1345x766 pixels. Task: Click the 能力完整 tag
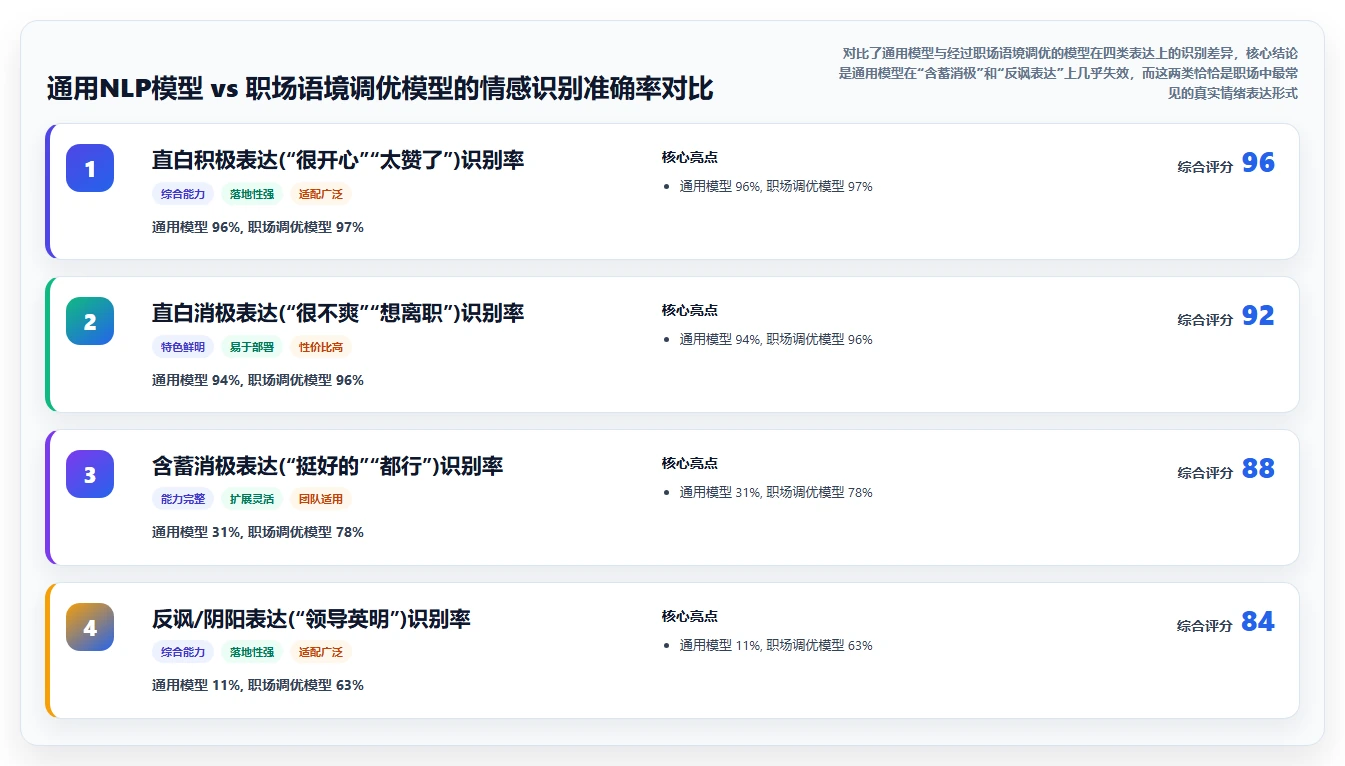[183, 499]
